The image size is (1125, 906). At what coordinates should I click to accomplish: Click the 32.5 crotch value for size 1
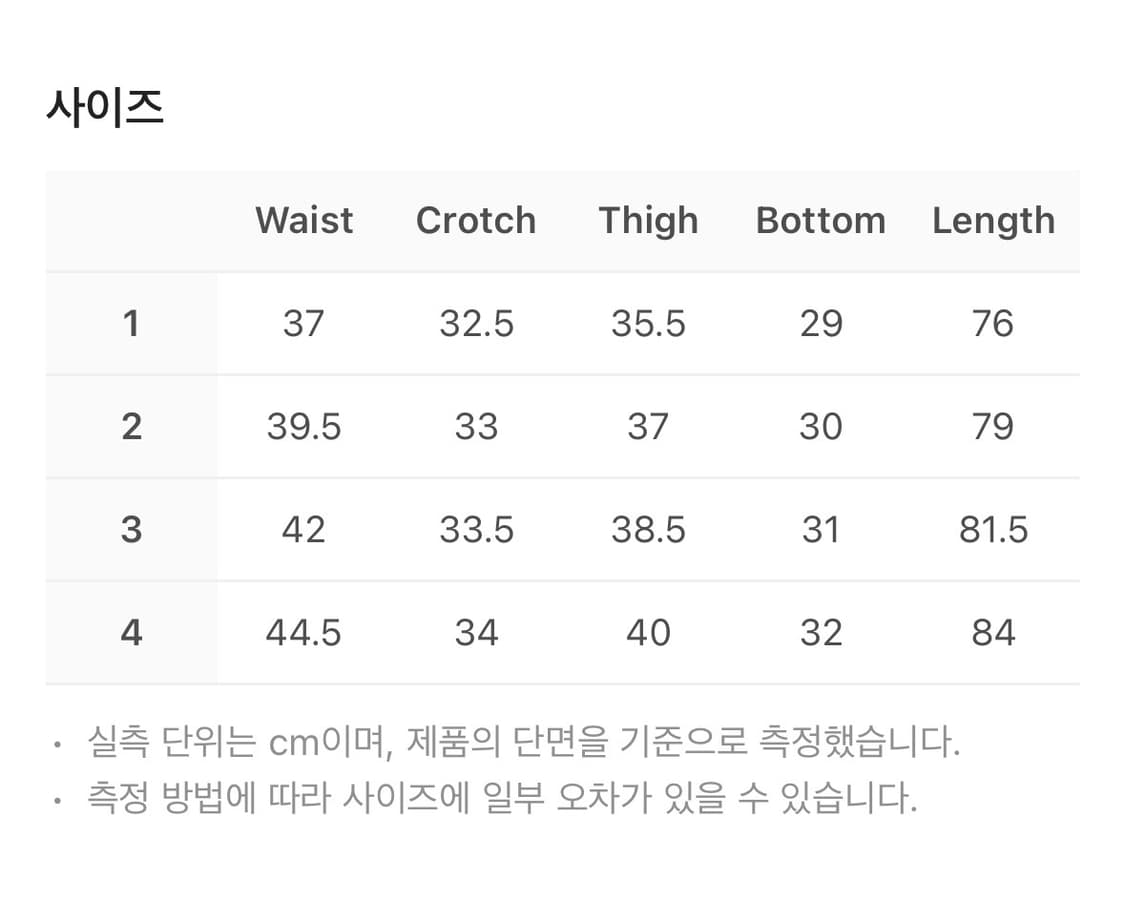pyautogui.click(x=476, y=324)
